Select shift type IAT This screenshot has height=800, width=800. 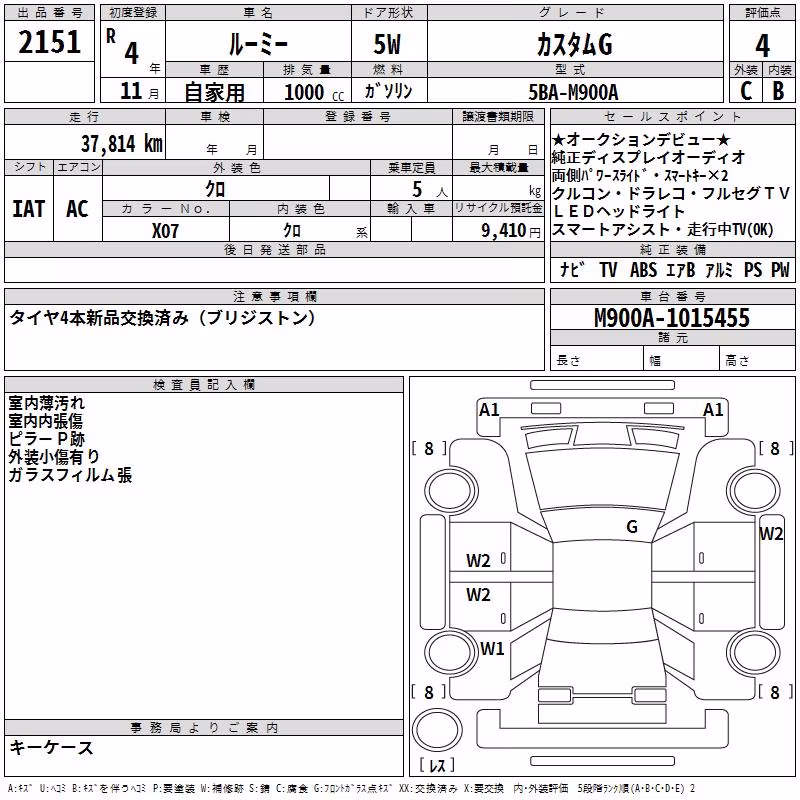tap(28, 209)
